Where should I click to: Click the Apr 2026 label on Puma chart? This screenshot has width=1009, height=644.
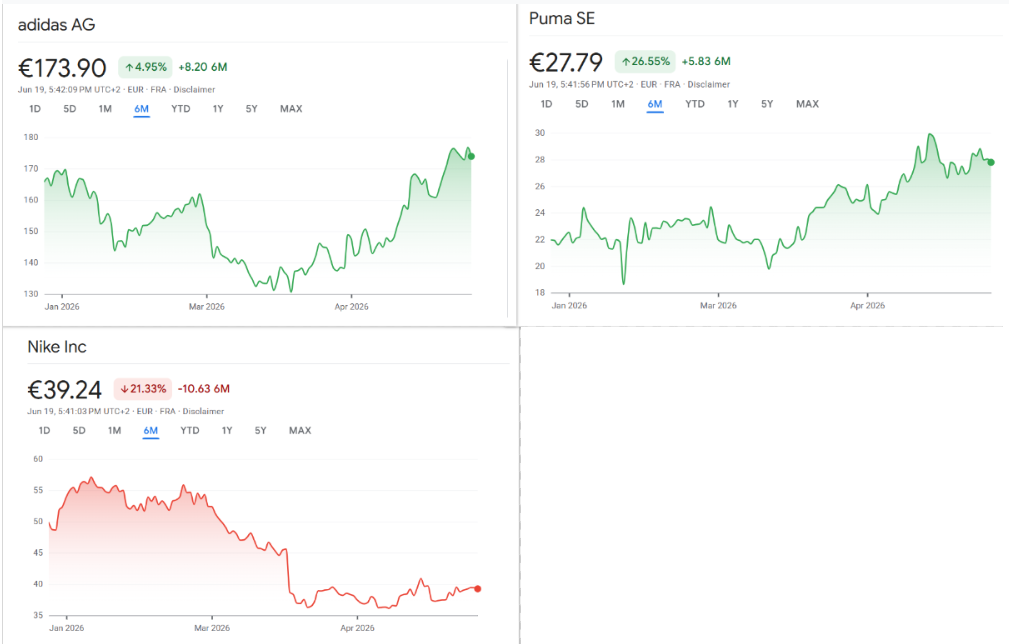867,306
